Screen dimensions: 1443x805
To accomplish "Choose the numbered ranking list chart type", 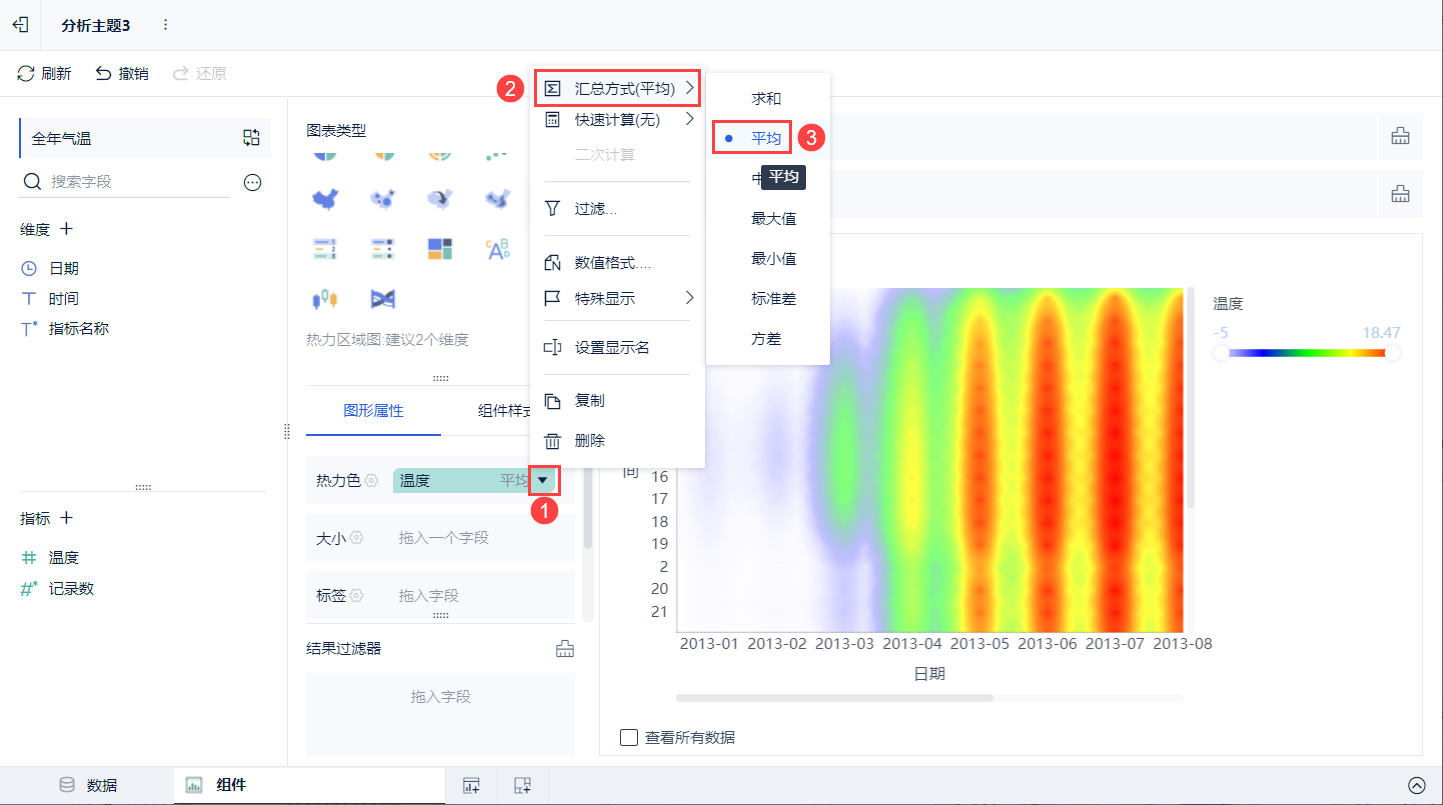I will [x=325, y=248].
